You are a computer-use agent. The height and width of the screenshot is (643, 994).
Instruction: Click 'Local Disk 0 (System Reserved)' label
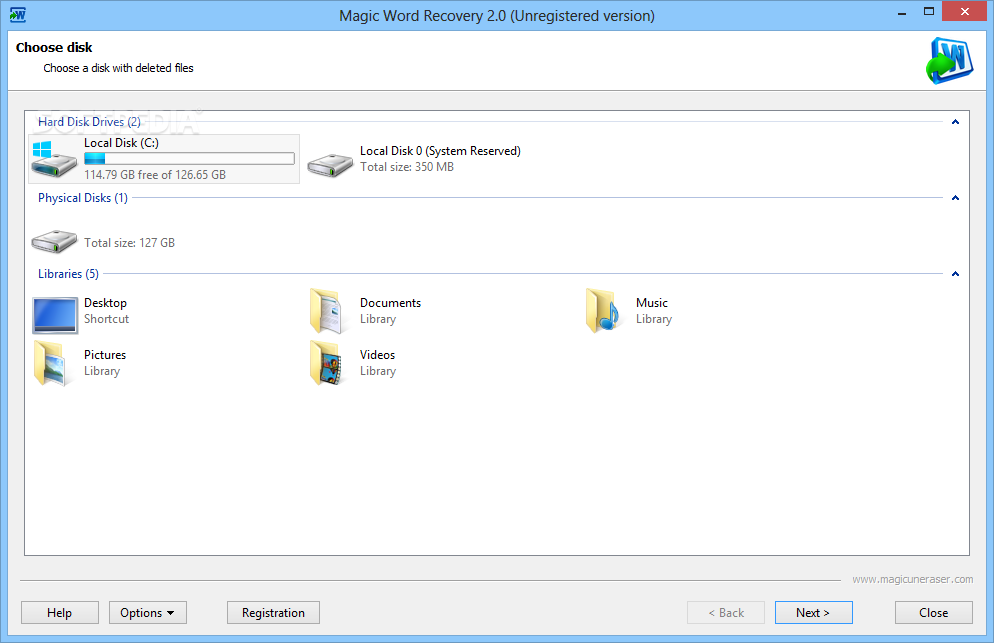[441, 151]
